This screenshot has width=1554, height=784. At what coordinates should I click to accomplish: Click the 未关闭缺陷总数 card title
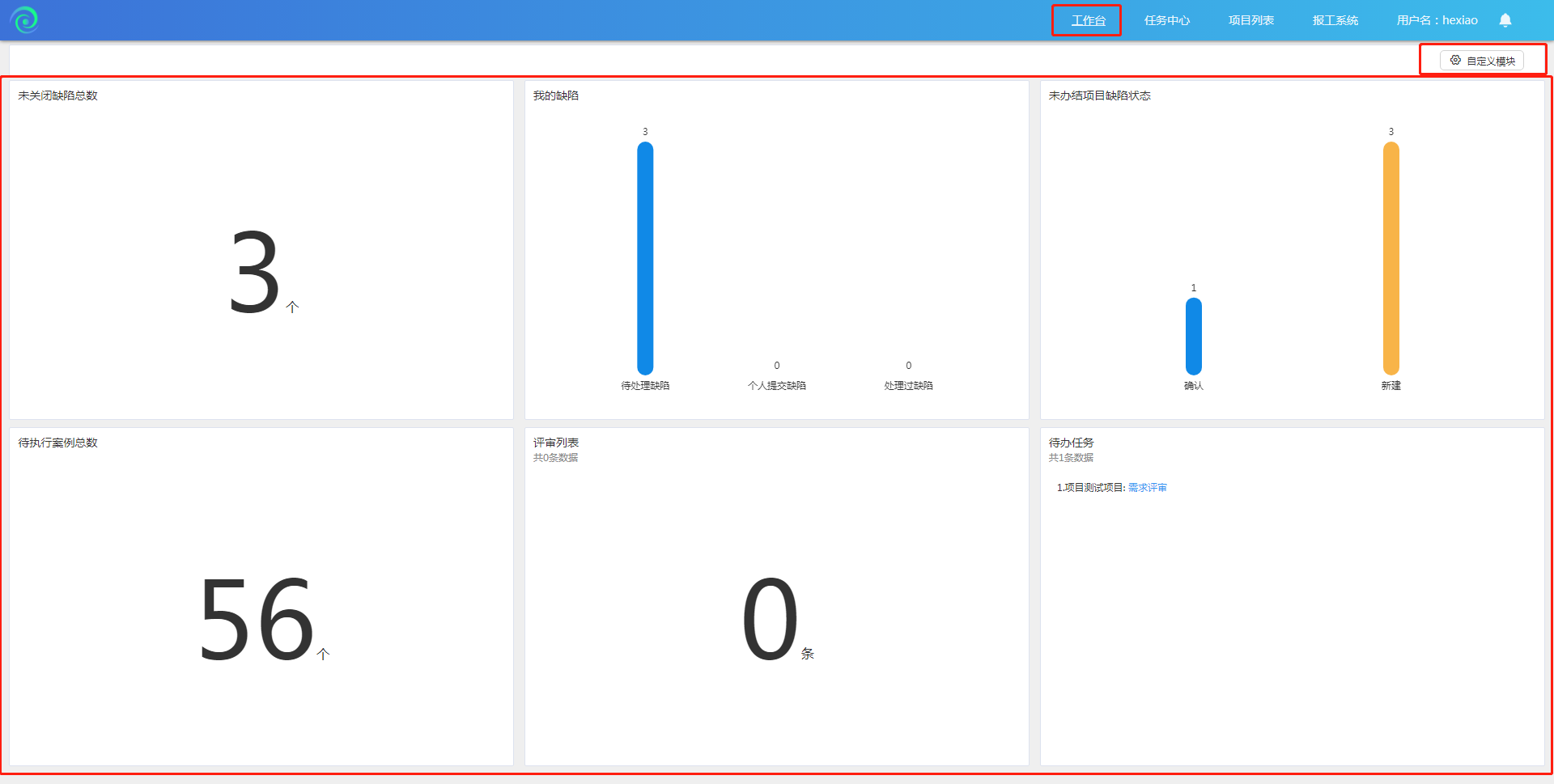pos(57,95)
